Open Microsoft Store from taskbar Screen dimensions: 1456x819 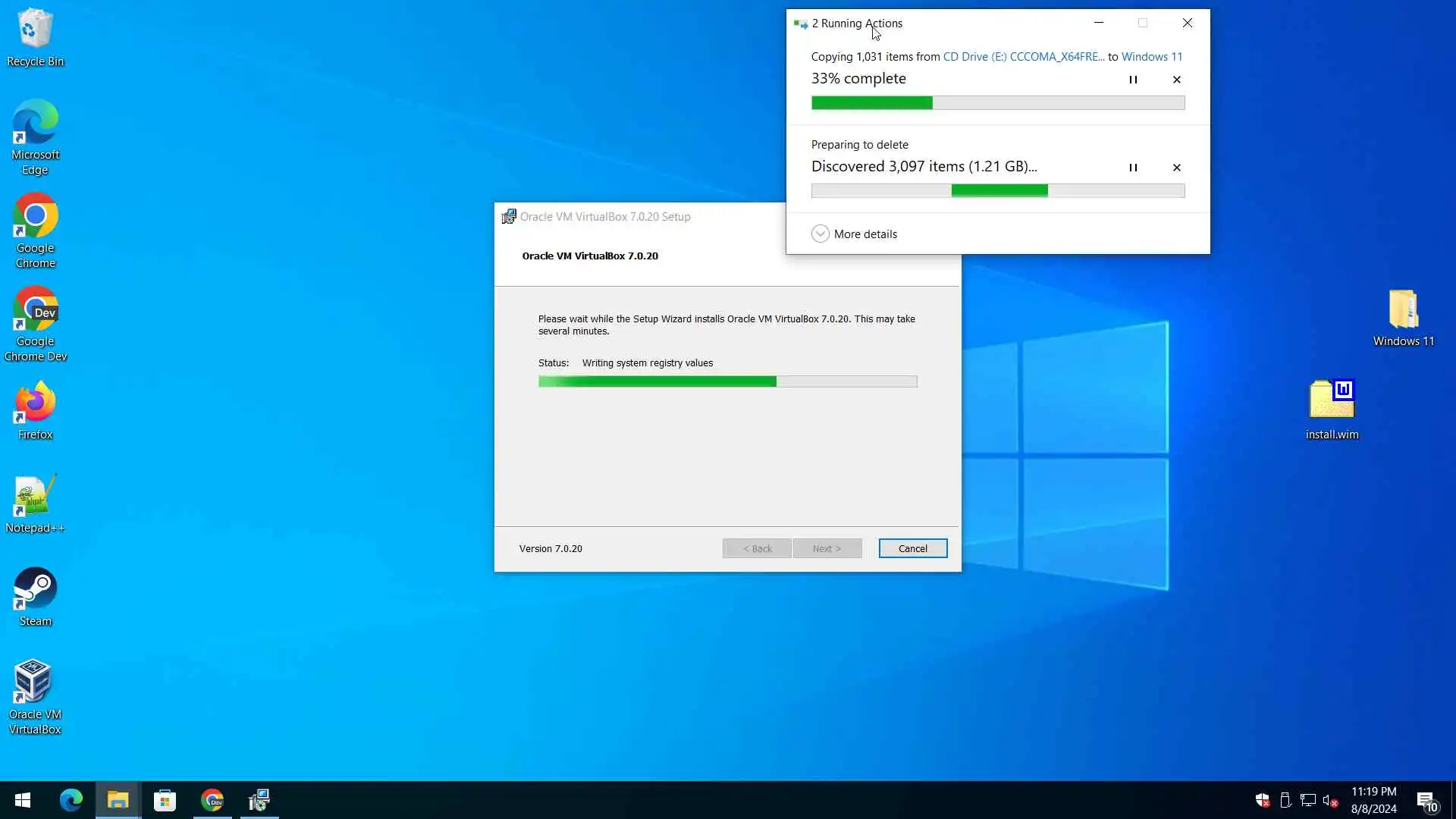tap(165, 800)
